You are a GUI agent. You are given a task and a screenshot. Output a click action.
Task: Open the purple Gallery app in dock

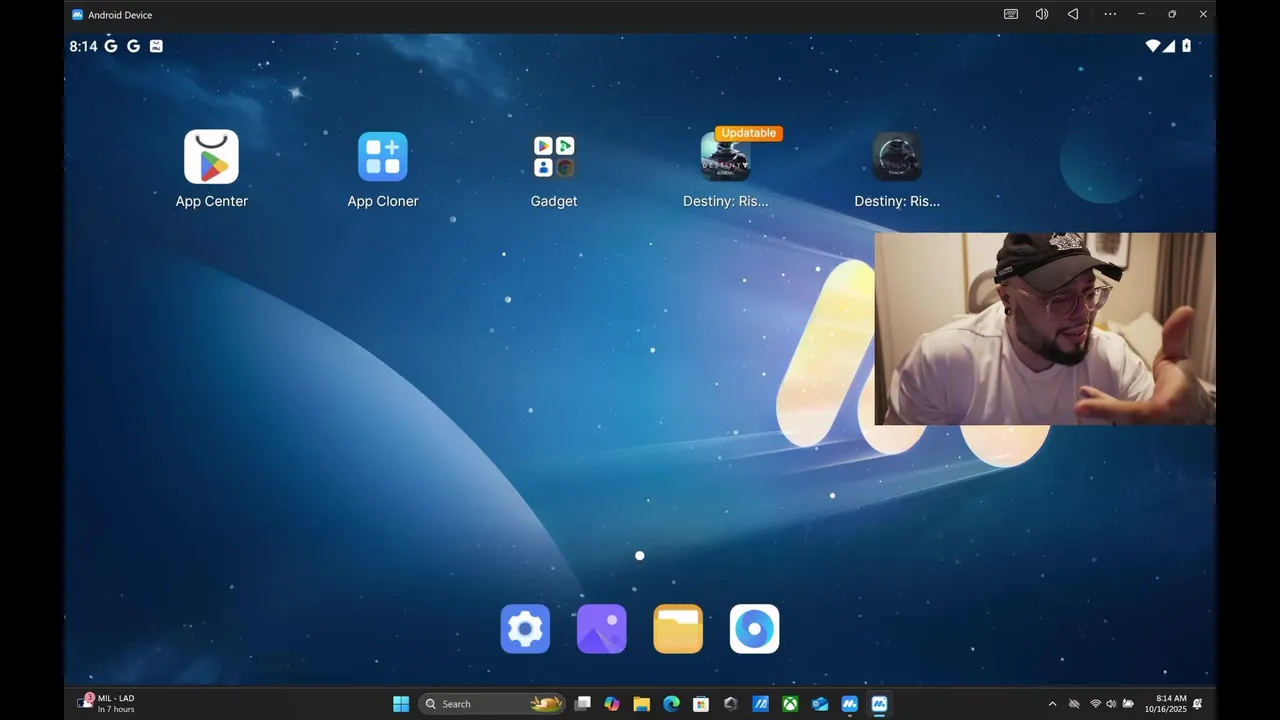(602, 629)
